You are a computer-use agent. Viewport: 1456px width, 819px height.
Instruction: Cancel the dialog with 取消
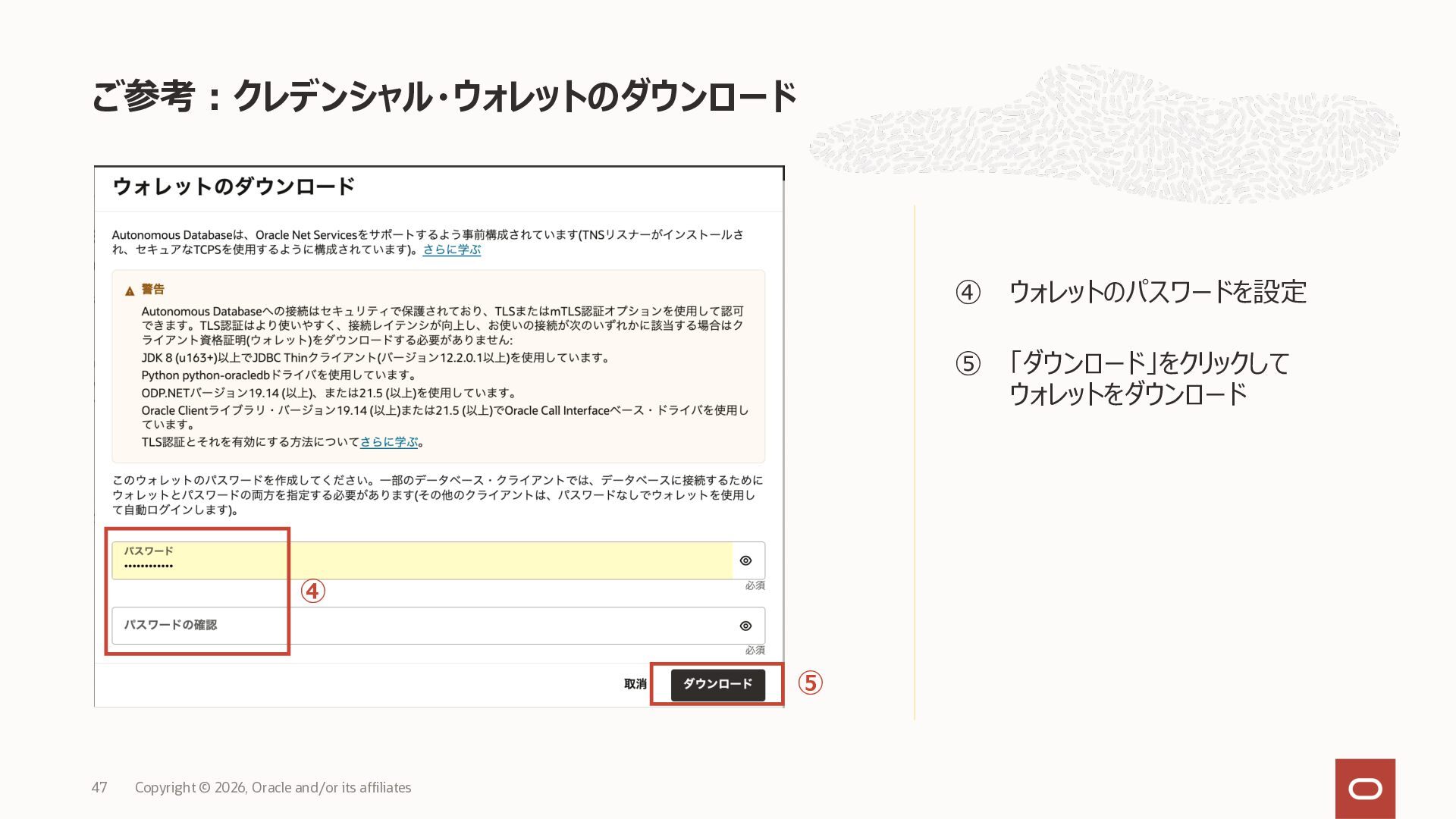[x=635, y=684]
